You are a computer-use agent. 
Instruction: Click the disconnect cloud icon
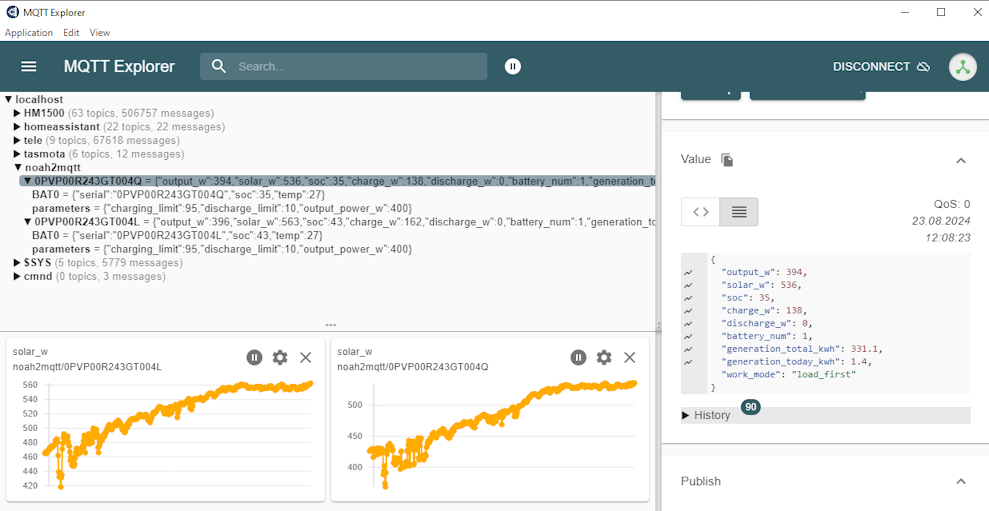pyautogui.click(x=923, y=66)
